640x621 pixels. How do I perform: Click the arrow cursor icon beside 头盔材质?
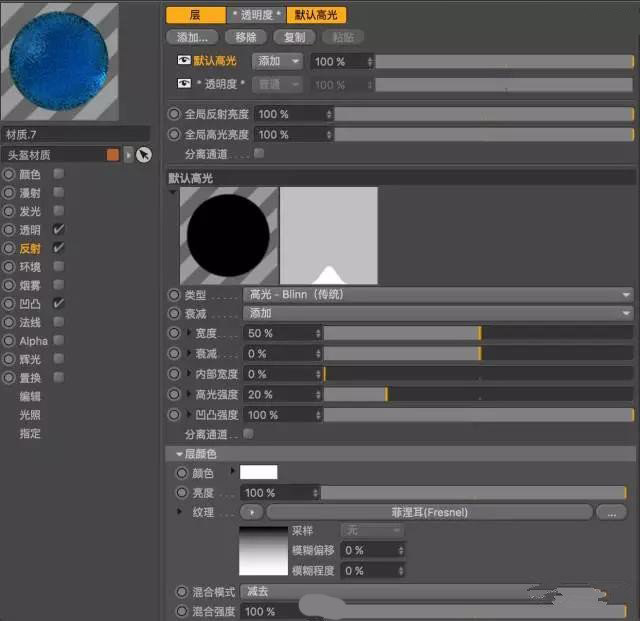click(144, 155)
